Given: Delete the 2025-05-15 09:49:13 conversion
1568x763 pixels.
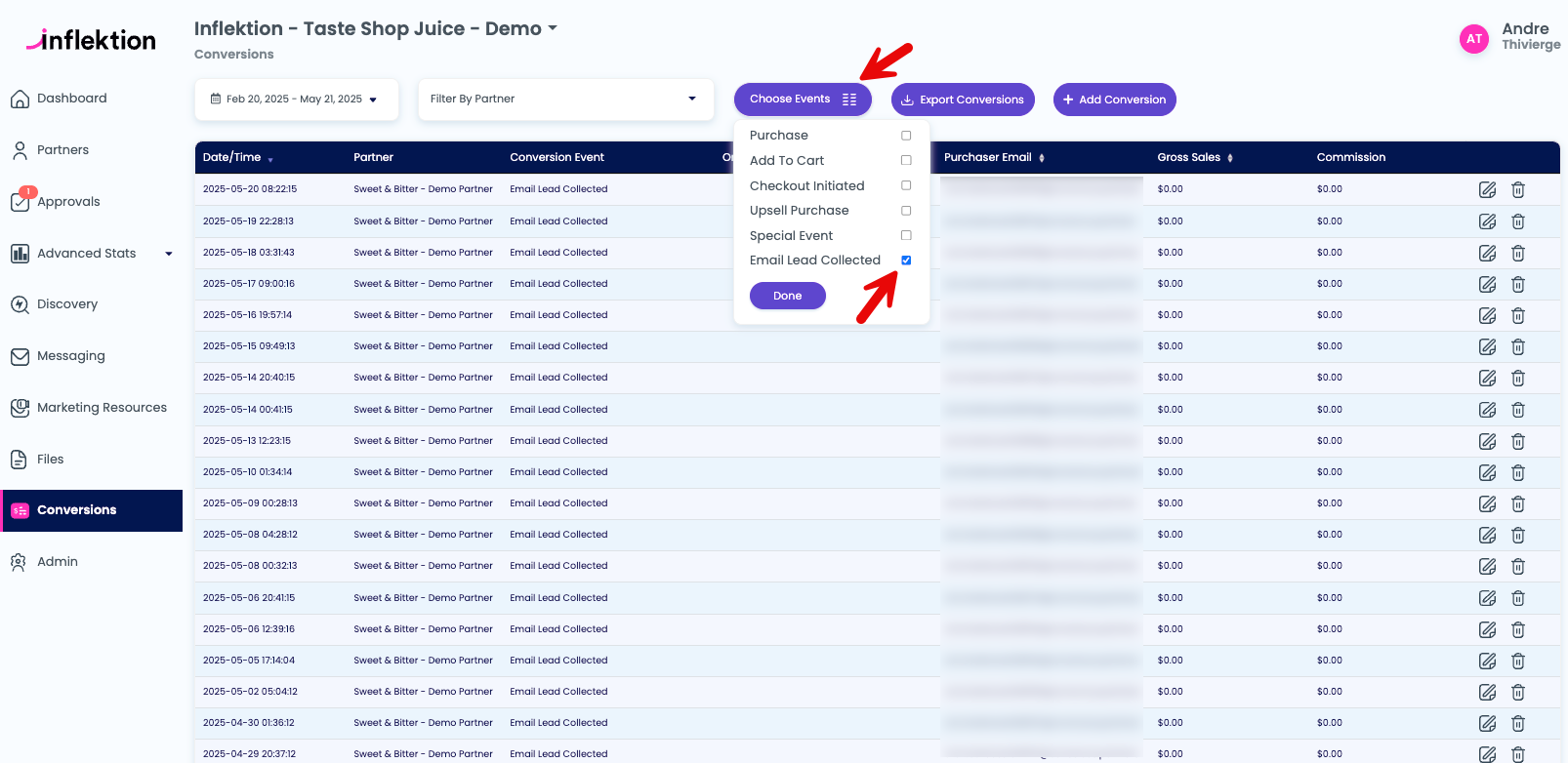Looking at the screenshot, I should coord(1518,346).
